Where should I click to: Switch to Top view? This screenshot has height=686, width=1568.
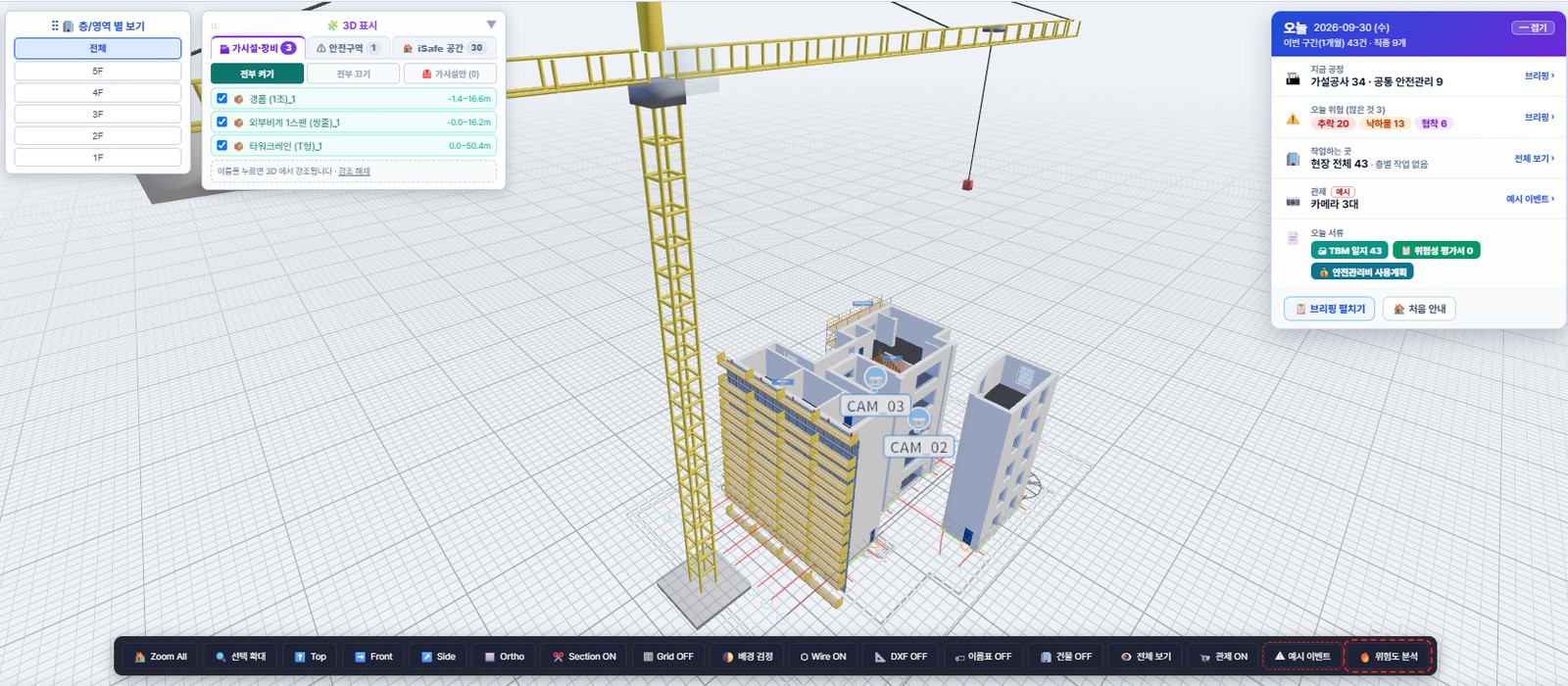pyautogui.click(x=311, y=657)
